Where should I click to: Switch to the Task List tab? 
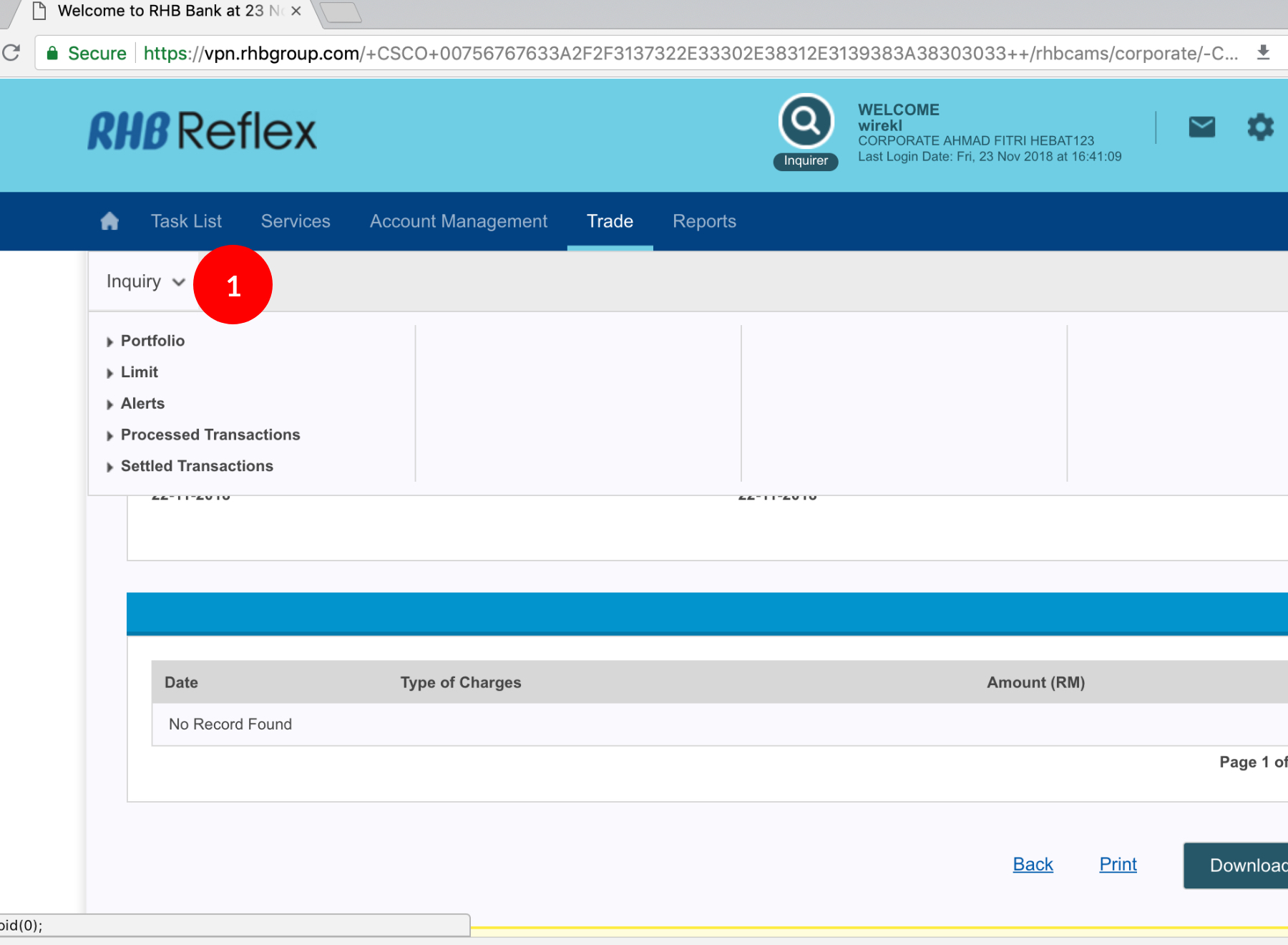coord(186,221)
